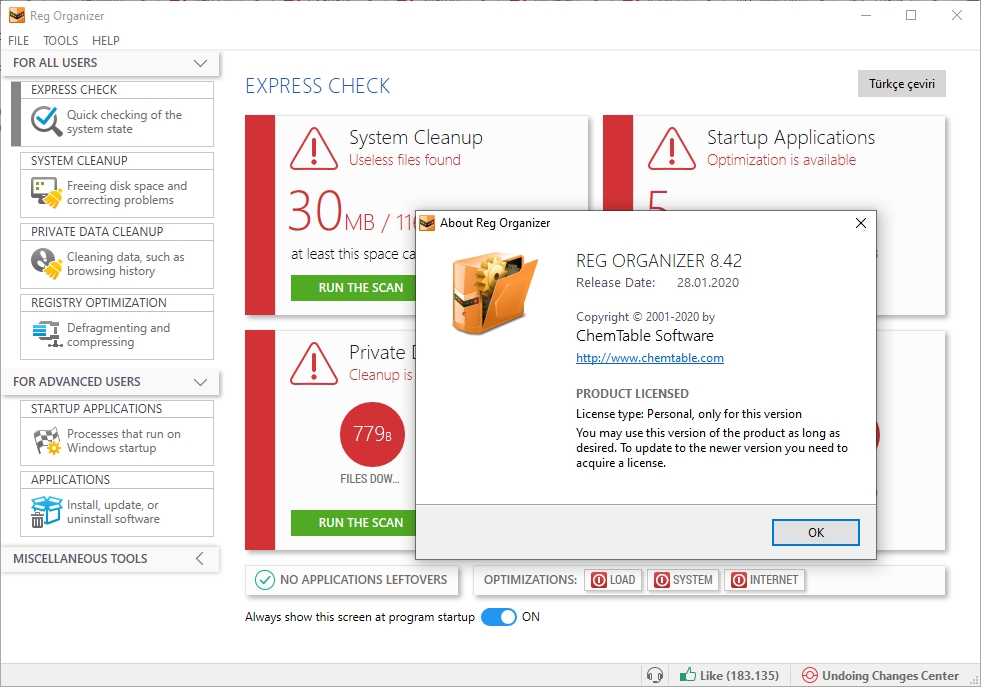Click the headset support icon in status bar
Viewport: 981px width, 687px height.
click(x=654, y=676)
